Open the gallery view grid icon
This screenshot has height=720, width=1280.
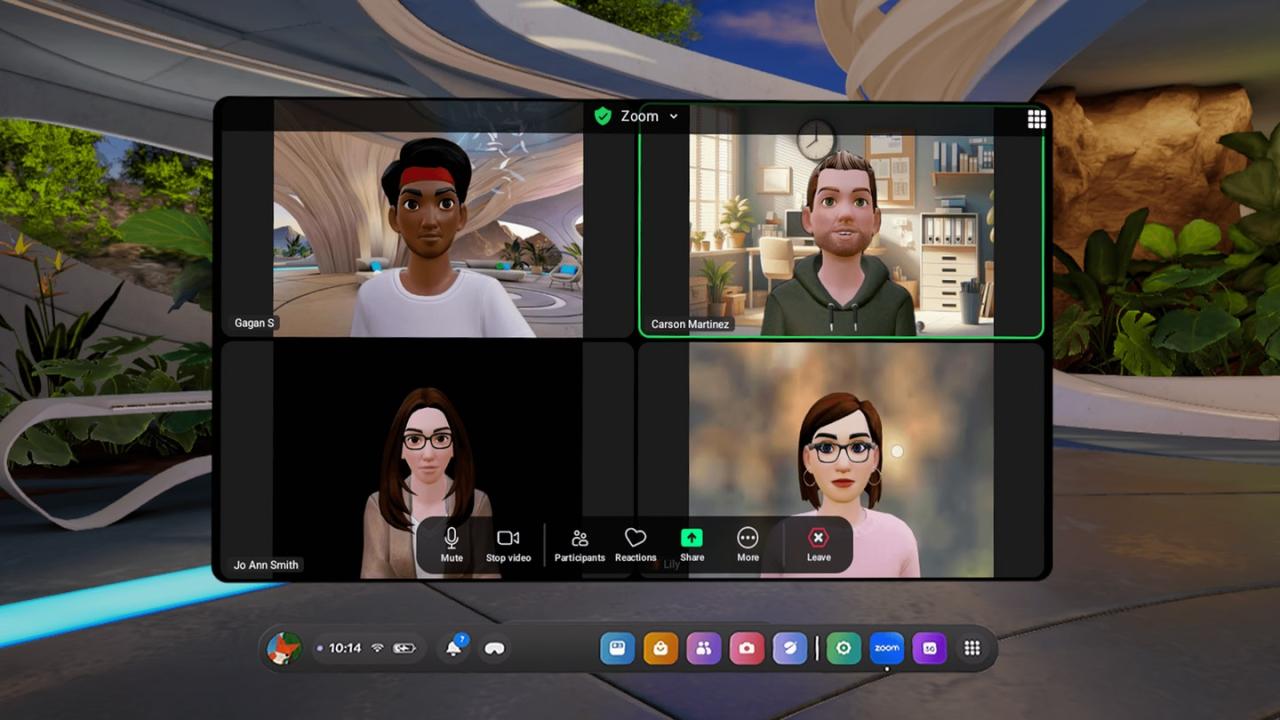(1036, 119)
